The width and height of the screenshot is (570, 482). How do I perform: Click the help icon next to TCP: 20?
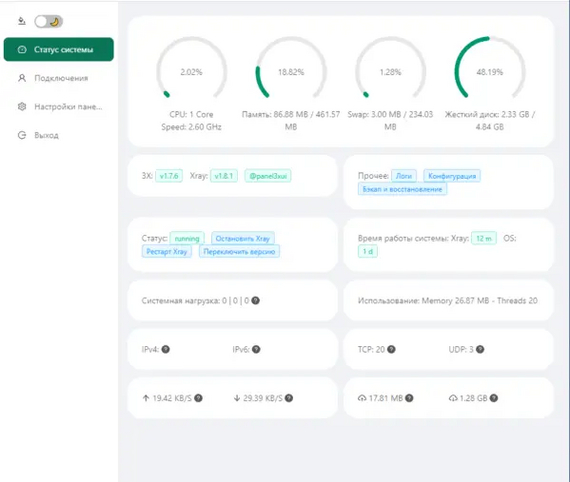pyautogui.click(x=391, y=349)
